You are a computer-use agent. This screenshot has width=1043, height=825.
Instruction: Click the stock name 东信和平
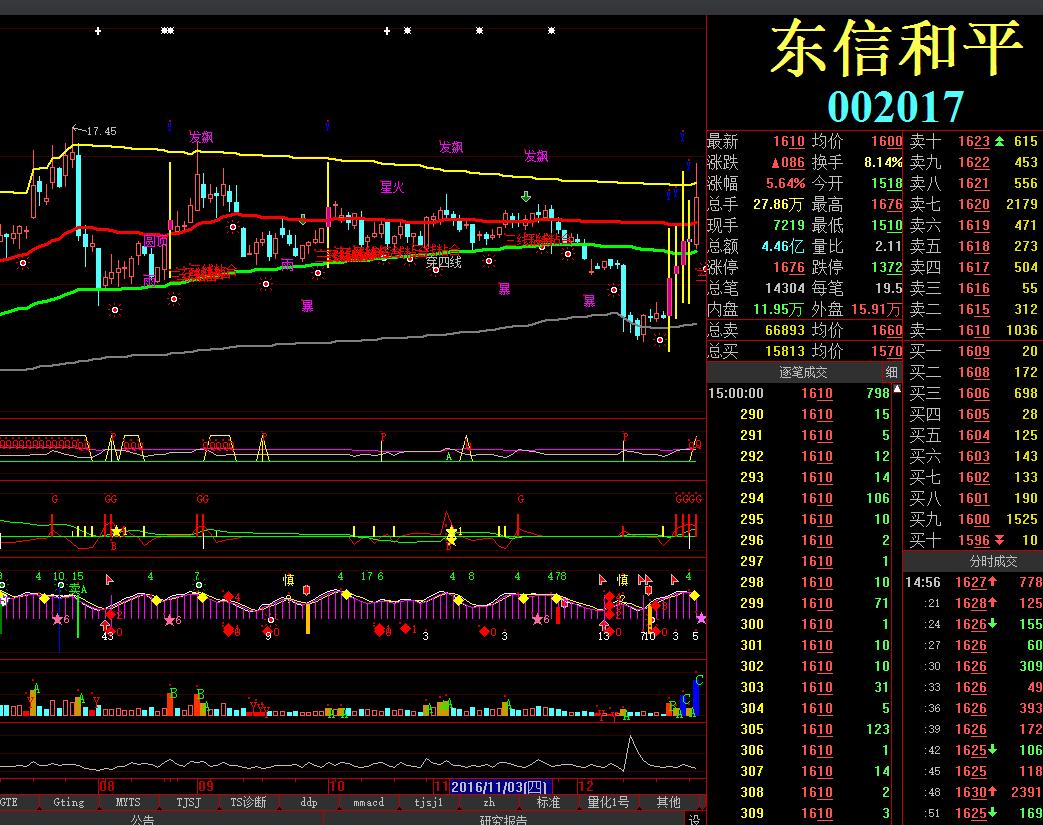896,48
